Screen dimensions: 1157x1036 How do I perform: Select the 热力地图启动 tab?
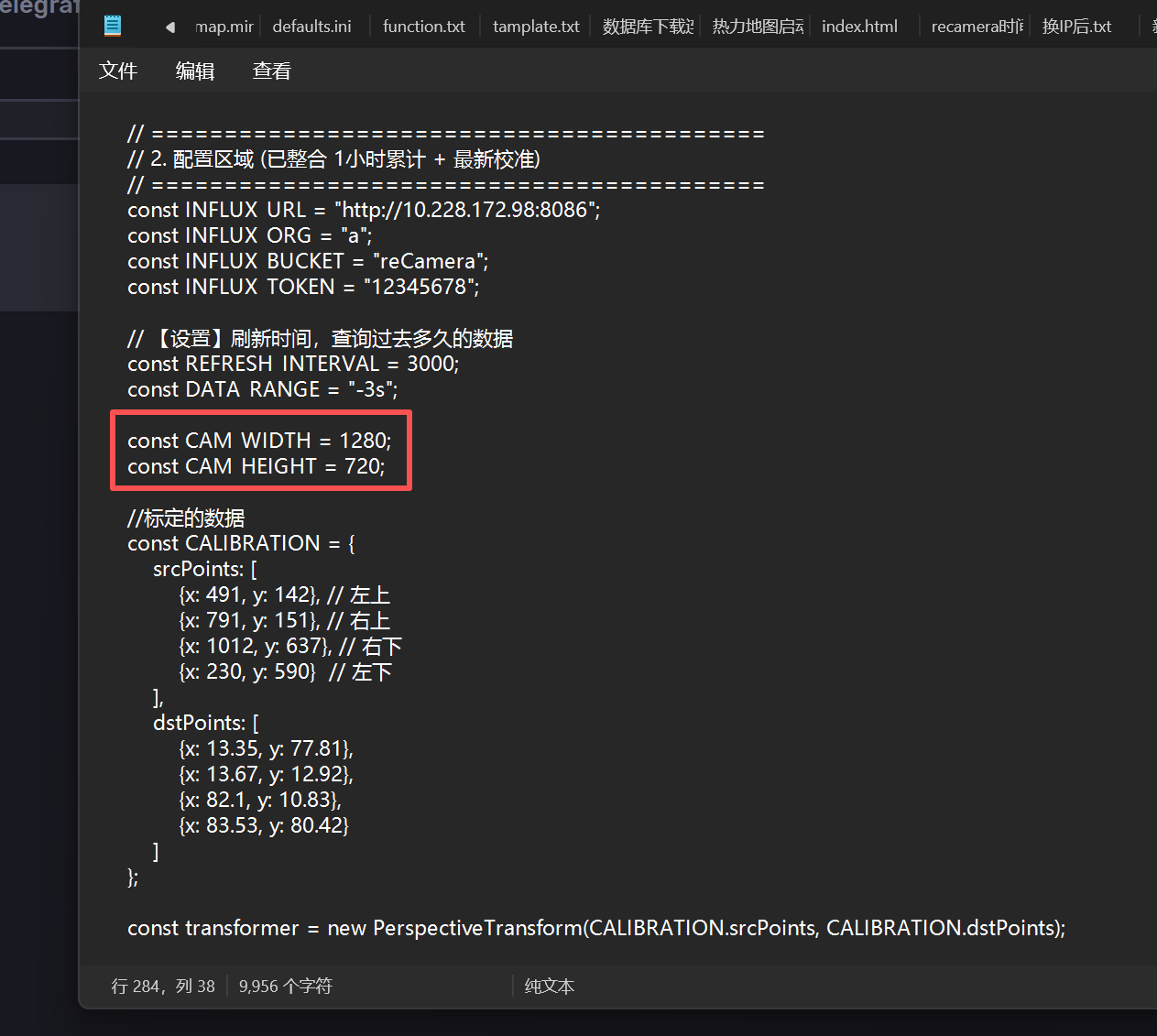(x=758, y=27)
